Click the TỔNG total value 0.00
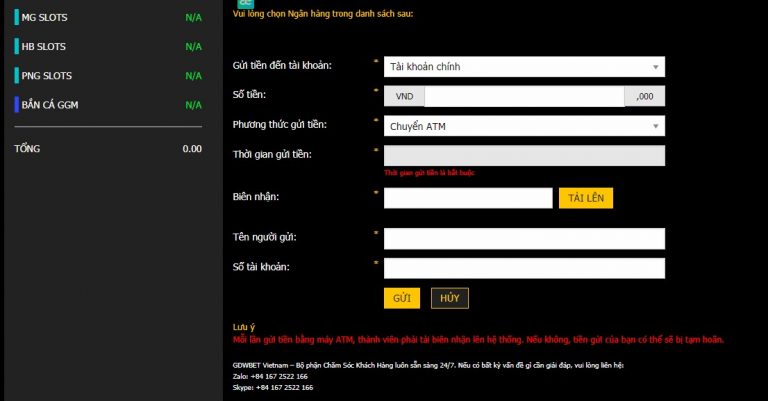The width and height of the screenshot is (768, 401). pyautogui.click(x=192, y=148)
